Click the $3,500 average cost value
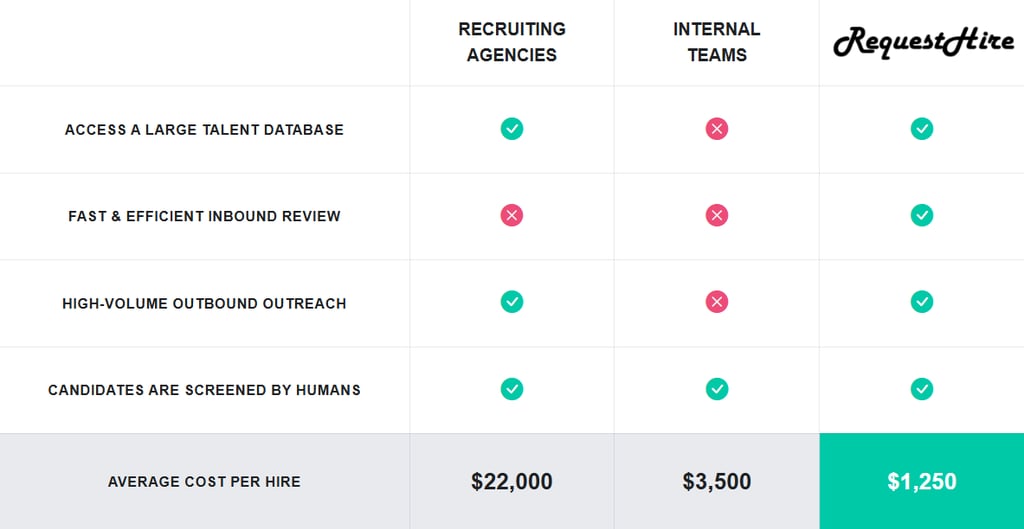 coord(717,481)
